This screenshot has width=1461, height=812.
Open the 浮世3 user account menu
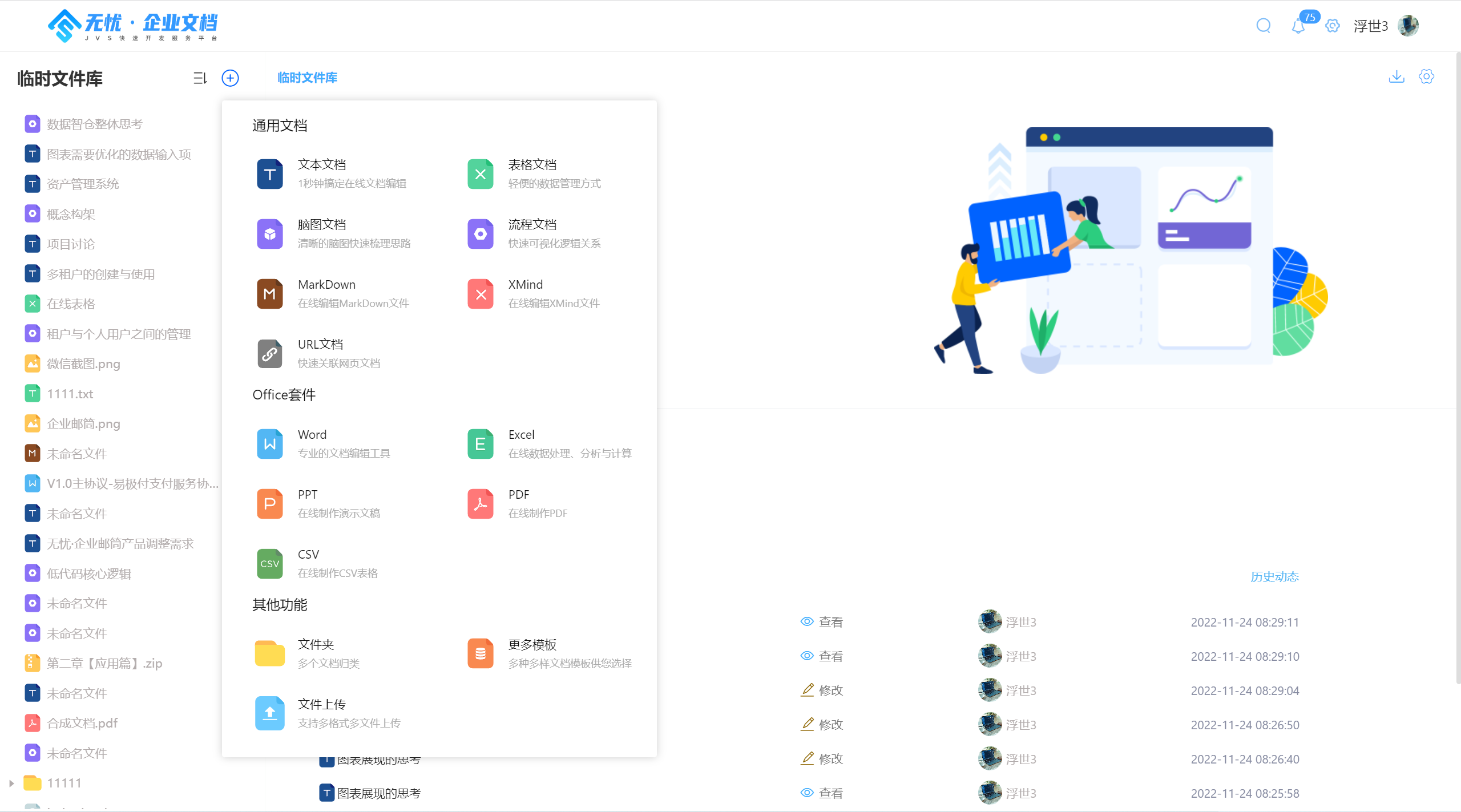pos(1370,26)
